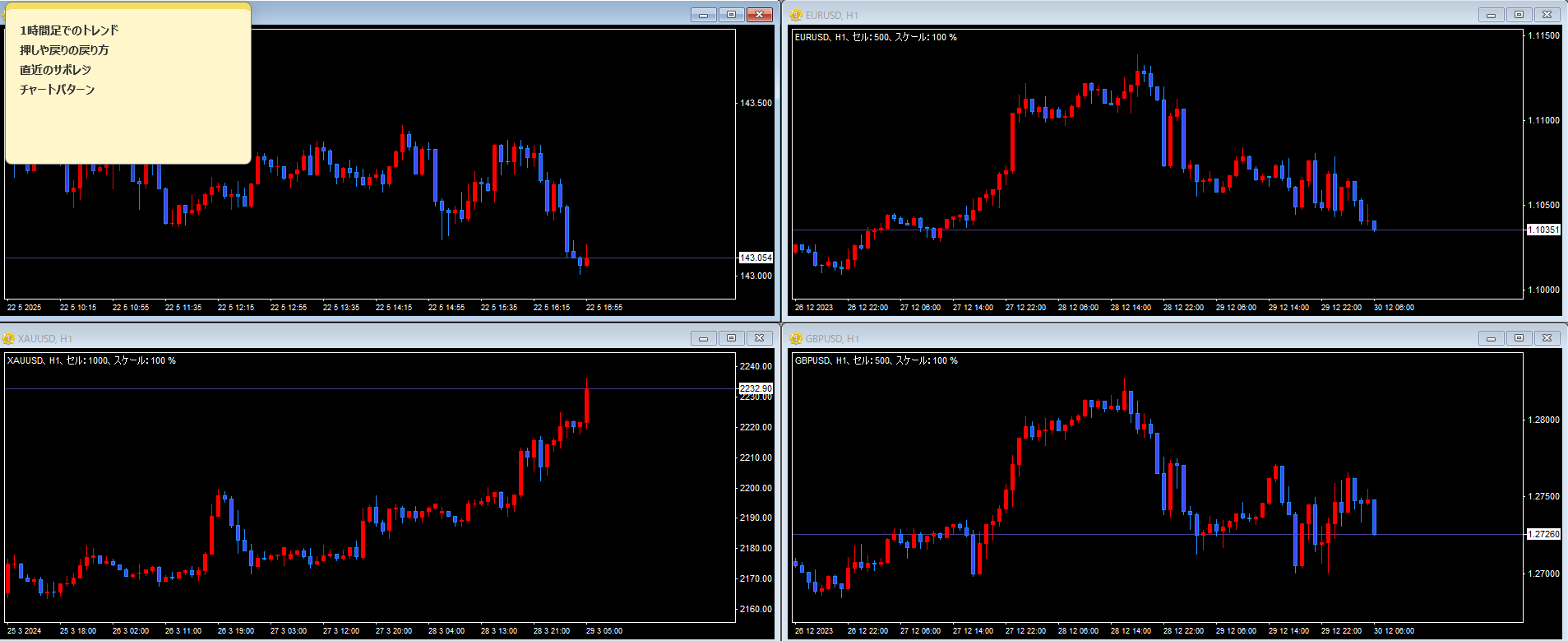1568x641 pixels.
Task: Click the '29 3 05:00' time label
Action: 604,631
